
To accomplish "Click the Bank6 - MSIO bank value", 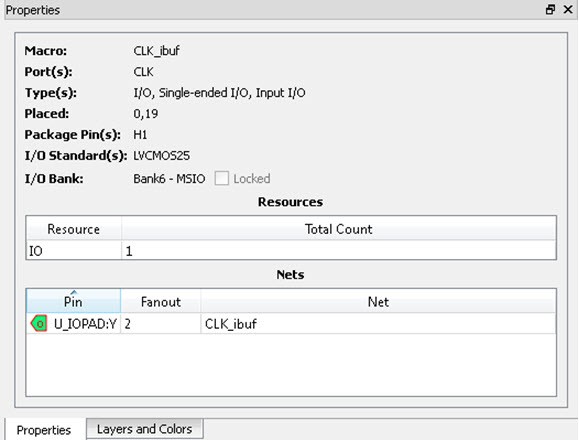I will 169,179.
